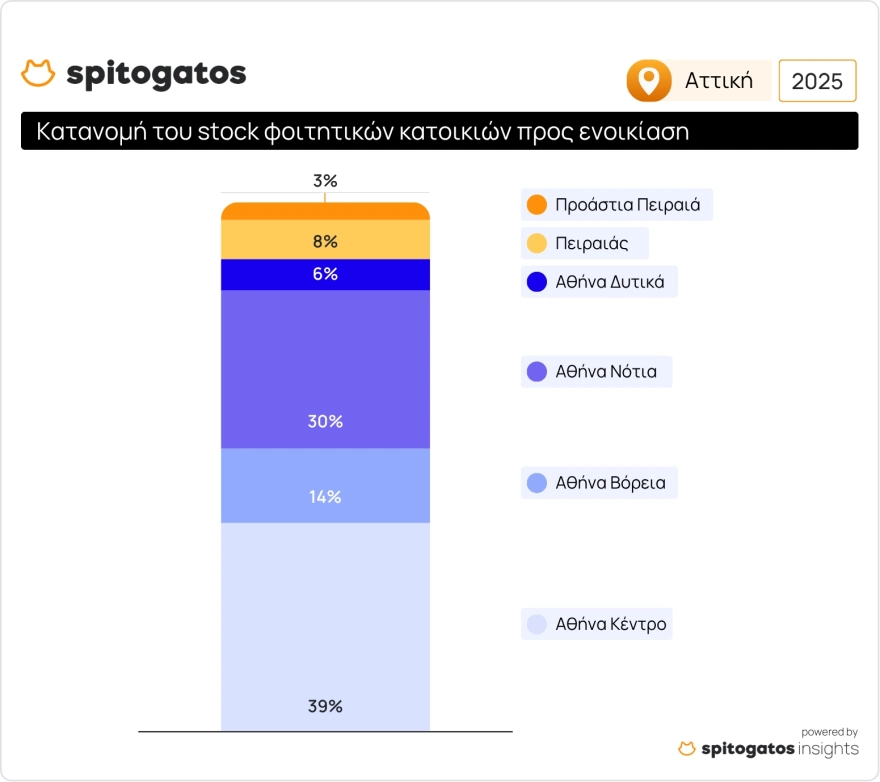Click the Προάστια Πειραιά legend label
The width and height of the screenshot is (880, 782).
[627, 206]
